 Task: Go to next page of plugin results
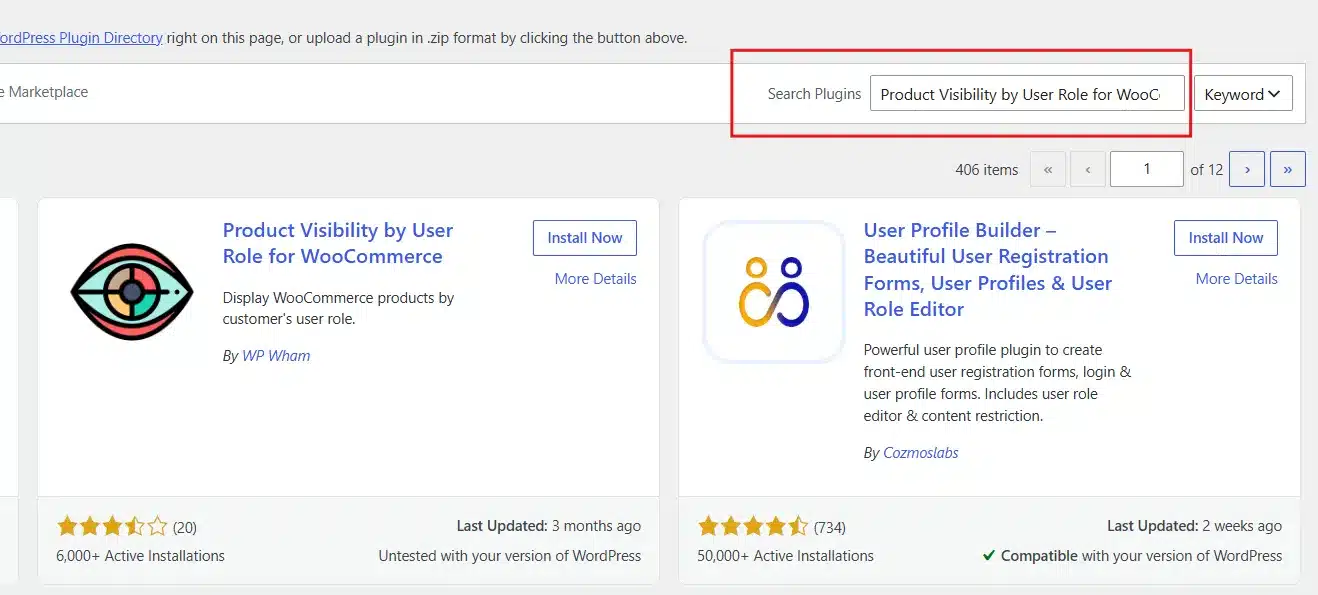point(1247,169)
